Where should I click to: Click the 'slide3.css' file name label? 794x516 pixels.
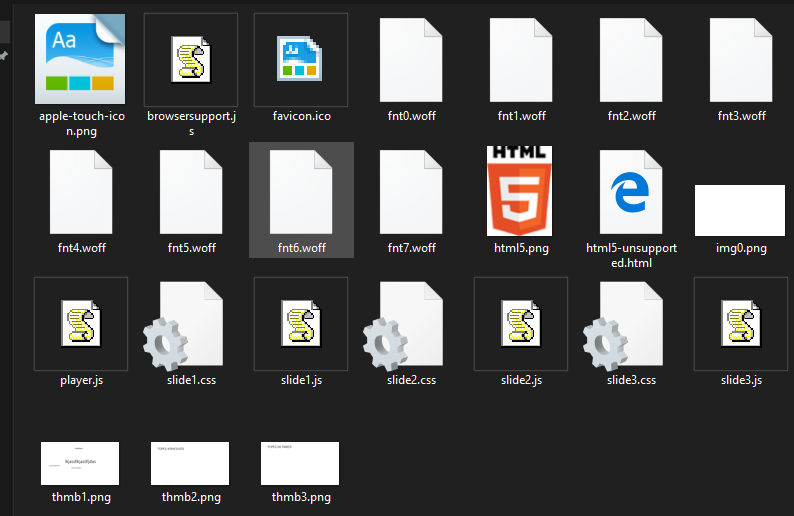631,380
